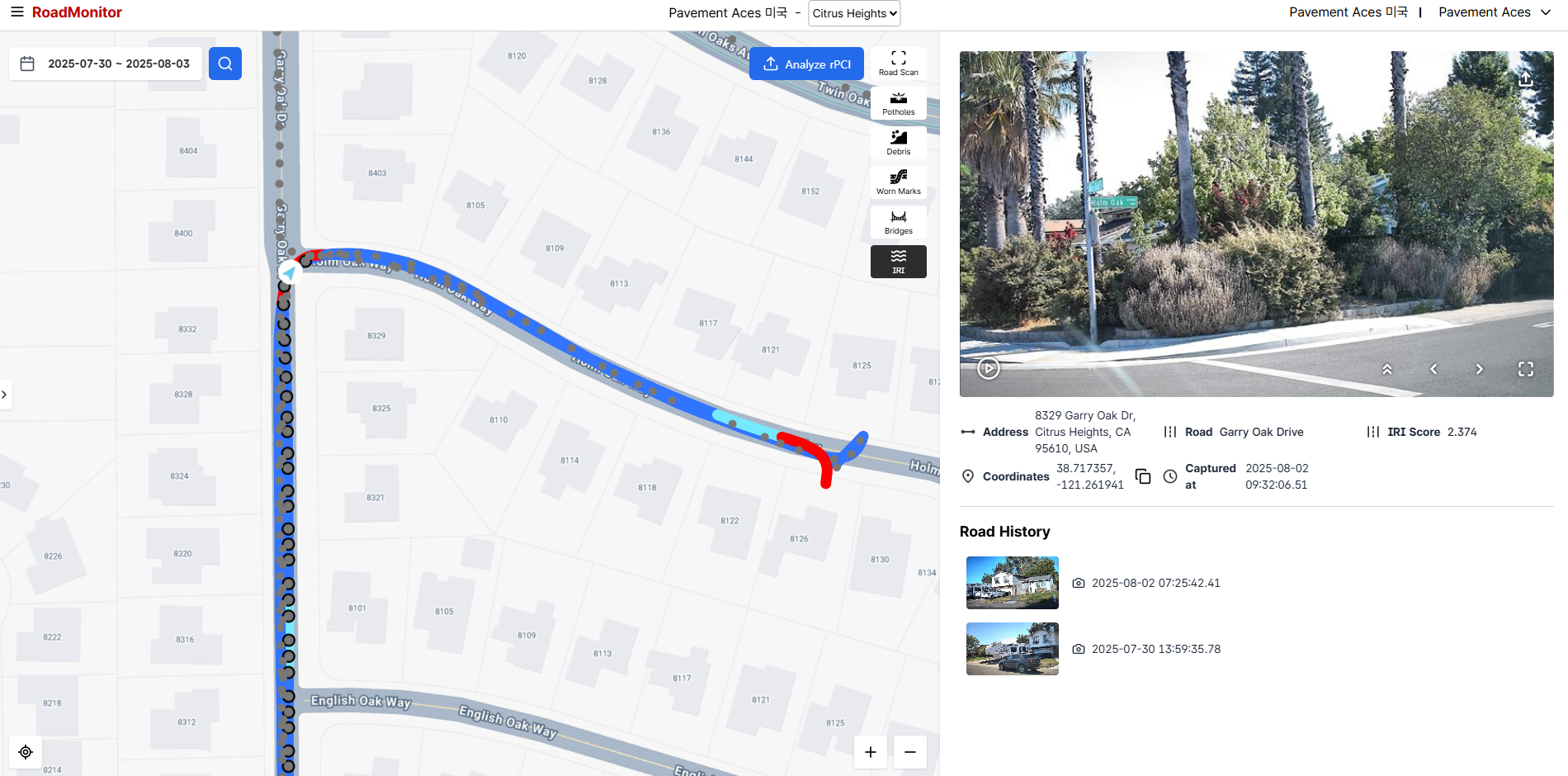Image resolution: width=1568 pixels, height=776 pixels.
Task: Expand the Pavement Aces account menu
Action: coord(1494,12)
